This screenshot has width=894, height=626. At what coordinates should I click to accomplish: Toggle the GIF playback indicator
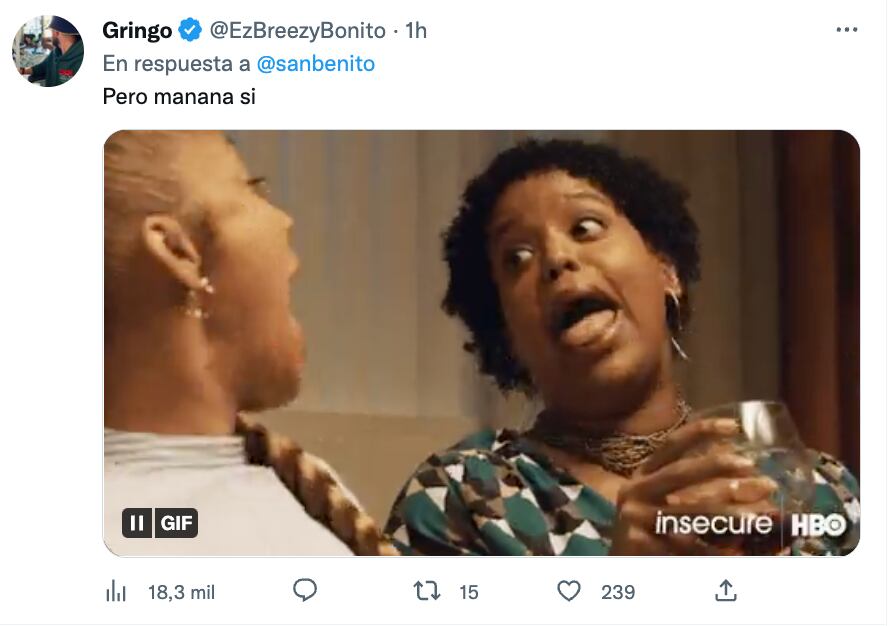click(137, 523)
